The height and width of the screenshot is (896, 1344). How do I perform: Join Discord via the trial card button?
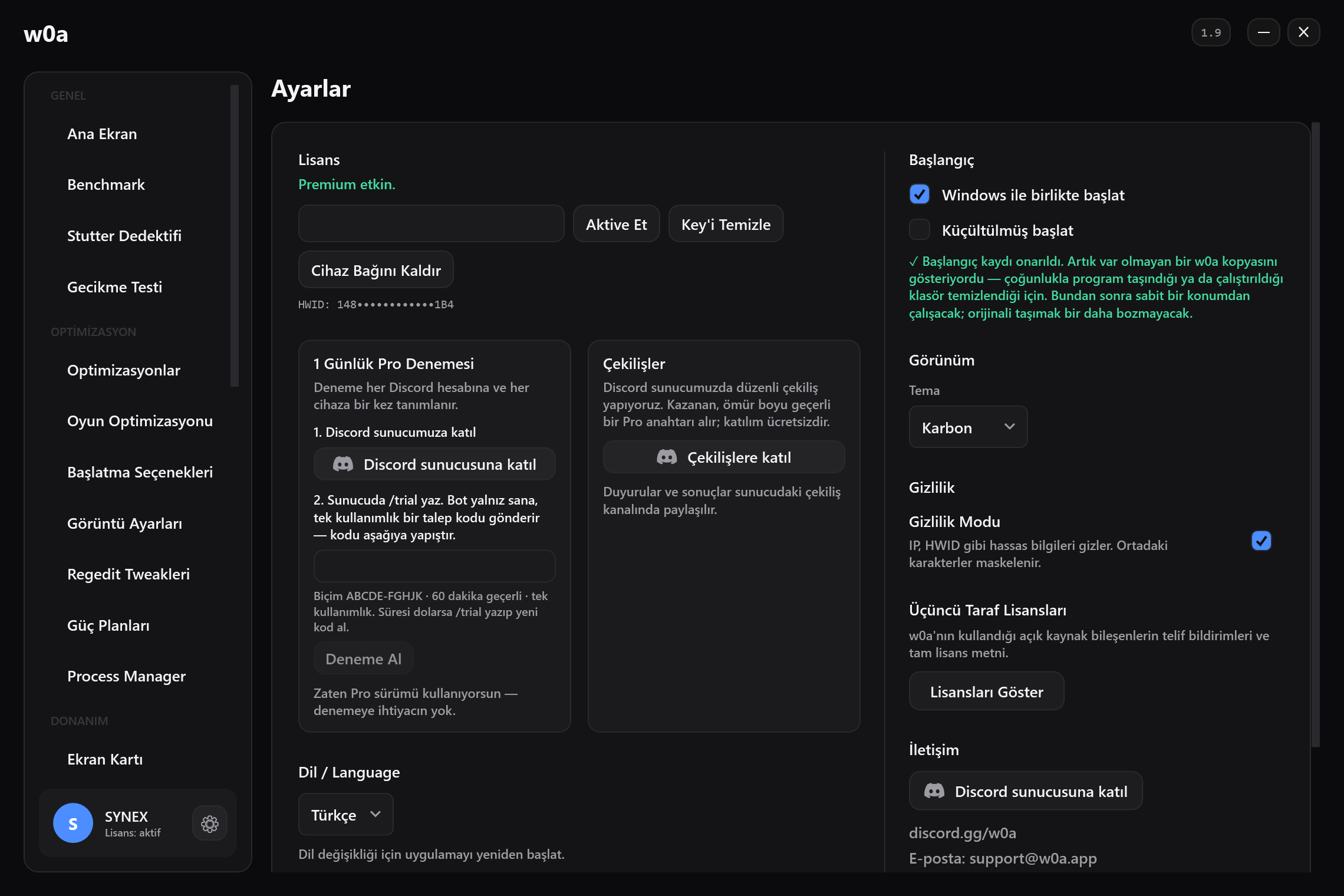(x=434, y=465)
